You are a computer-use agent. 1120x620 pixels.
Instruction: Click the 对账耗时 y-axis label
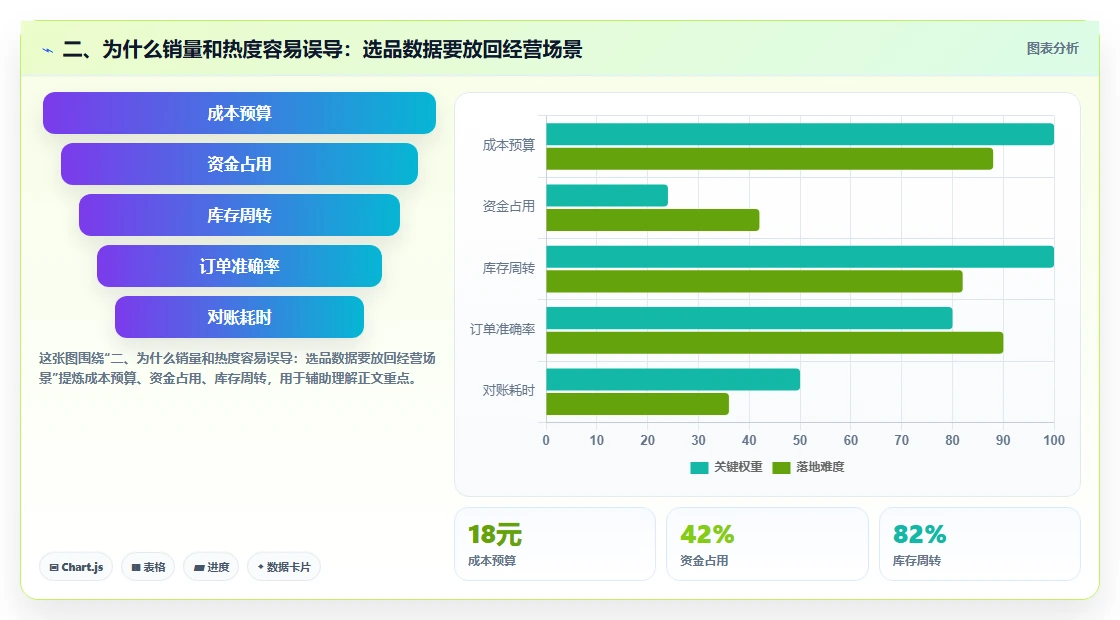point(509,391)
